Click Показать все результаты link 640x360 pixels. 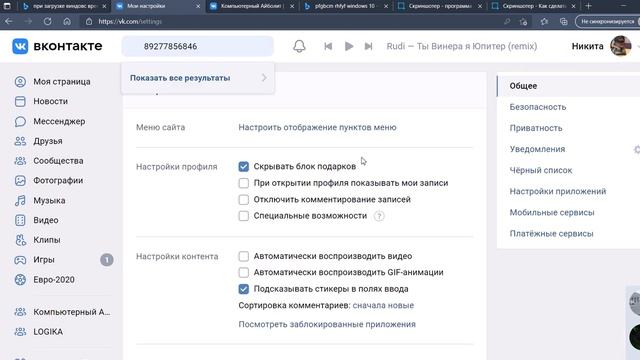(x=180, y=78)
